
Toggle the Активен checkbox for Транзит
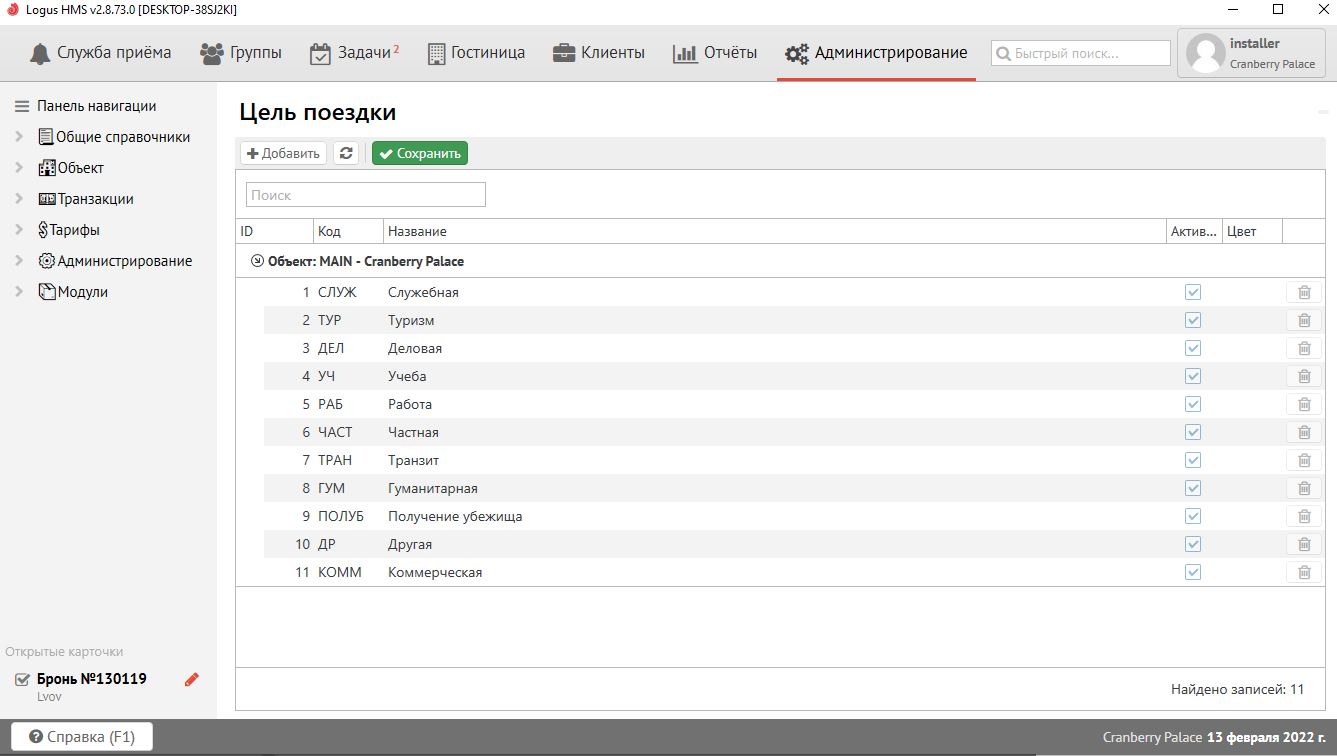click(1193, 460)
